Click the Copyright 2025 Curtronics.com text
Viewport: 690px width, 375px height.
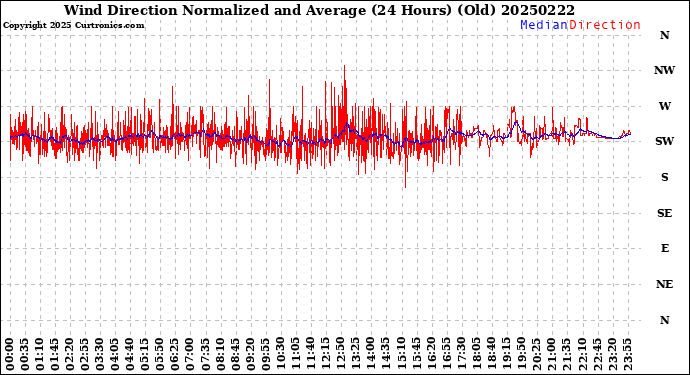tap(73, 26)
